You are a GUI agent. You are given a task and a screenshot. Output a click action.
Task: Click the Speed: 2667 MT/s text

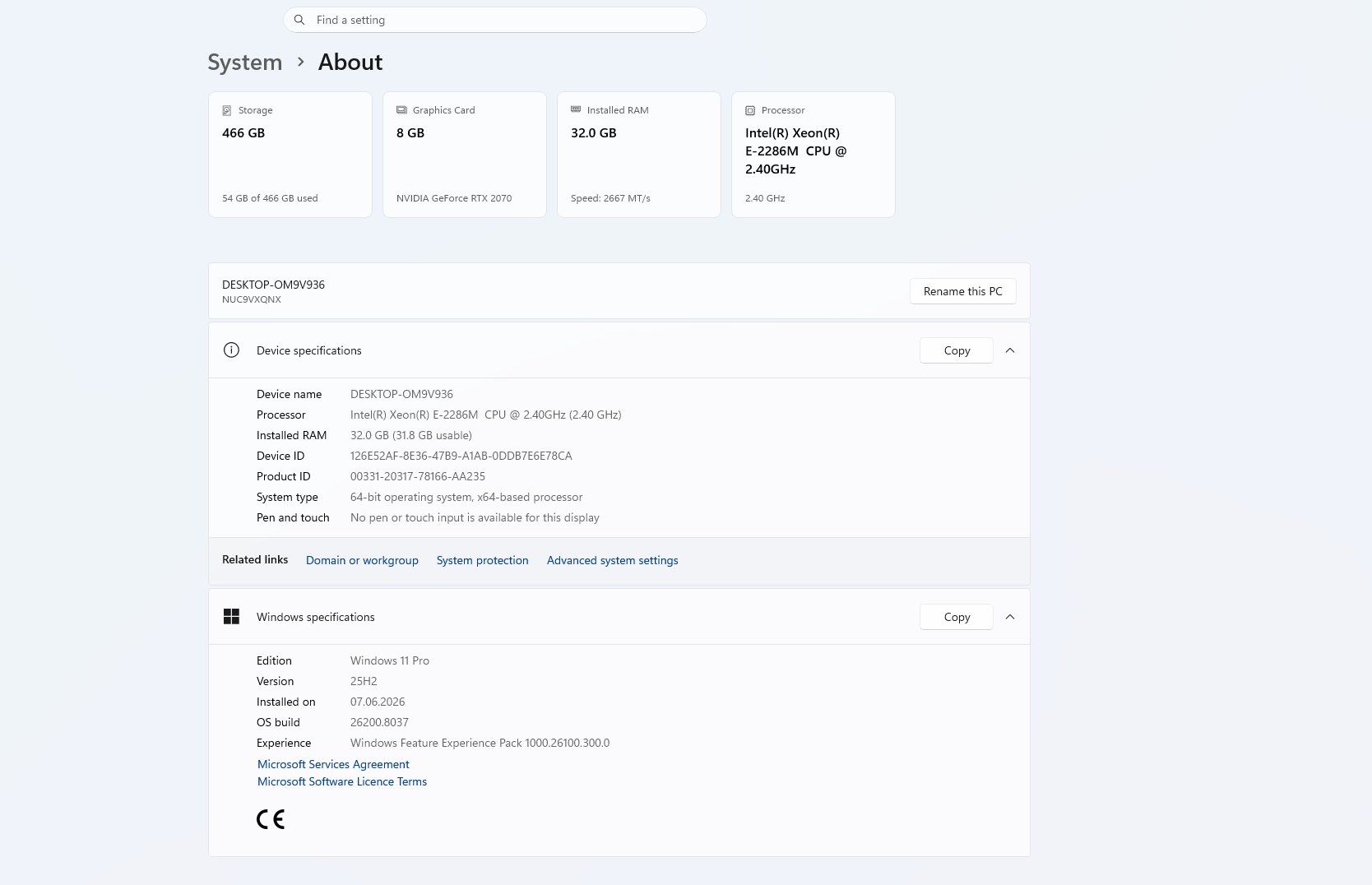click(610, 198)
